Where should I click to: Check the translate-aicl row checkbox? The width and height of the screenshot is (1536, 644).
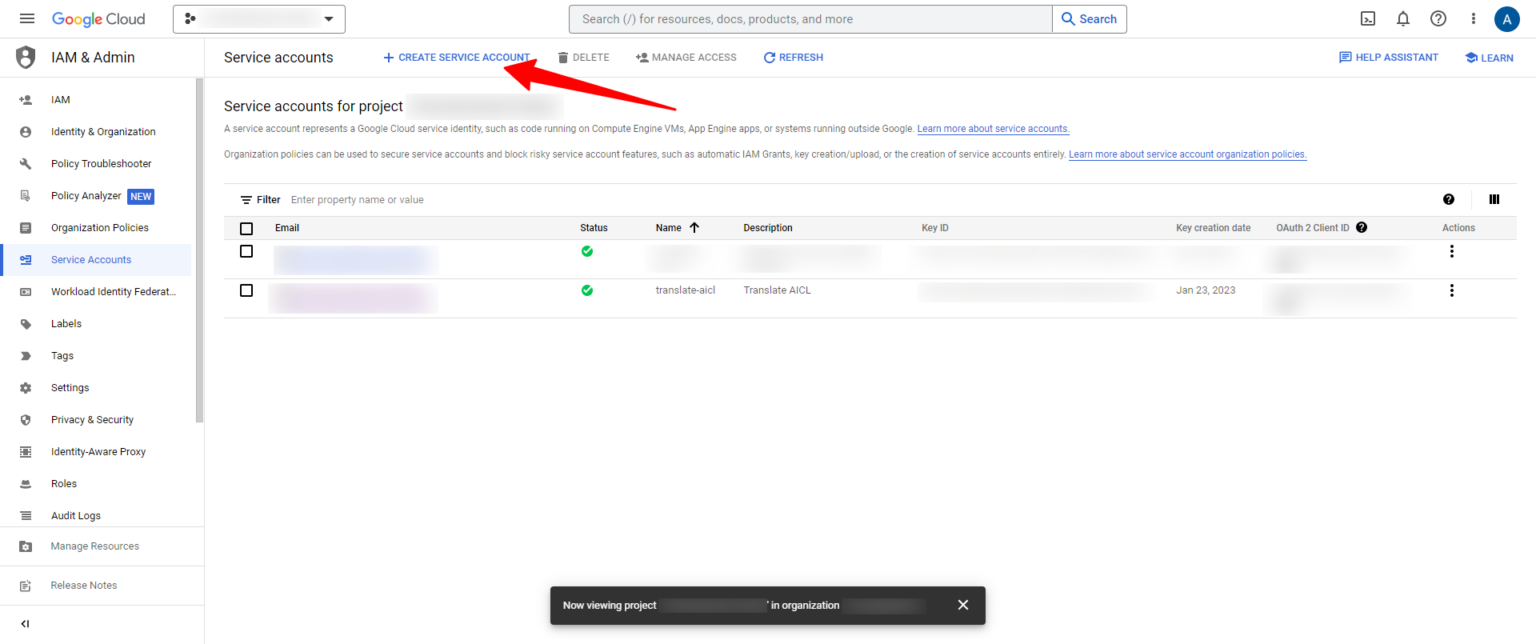coord(246,290)
